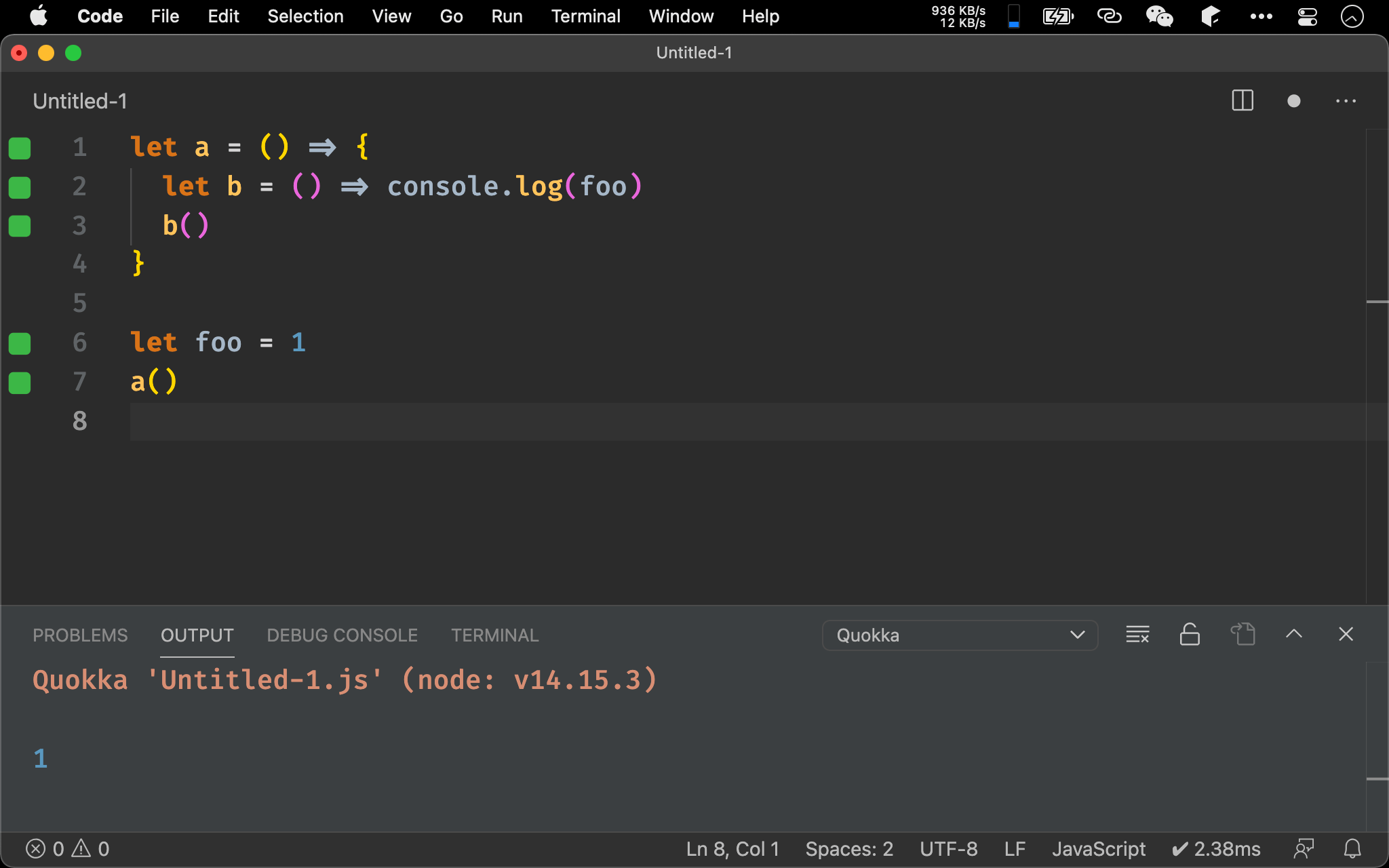
Task: Select the Quokka output filter dropdown
Action: coord(956,635)
